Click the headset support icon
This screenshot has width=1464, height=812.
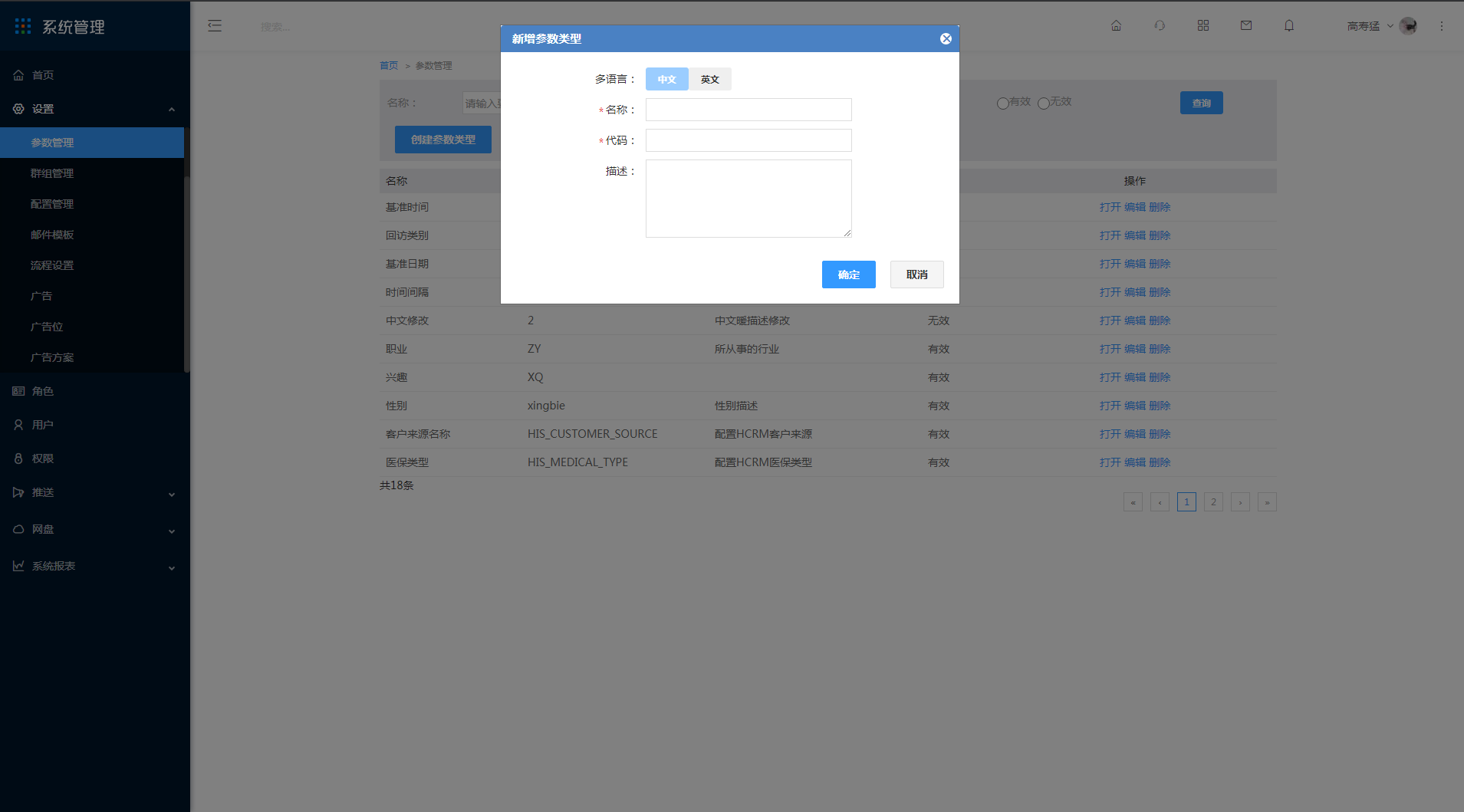click(x=1160, y=26)
